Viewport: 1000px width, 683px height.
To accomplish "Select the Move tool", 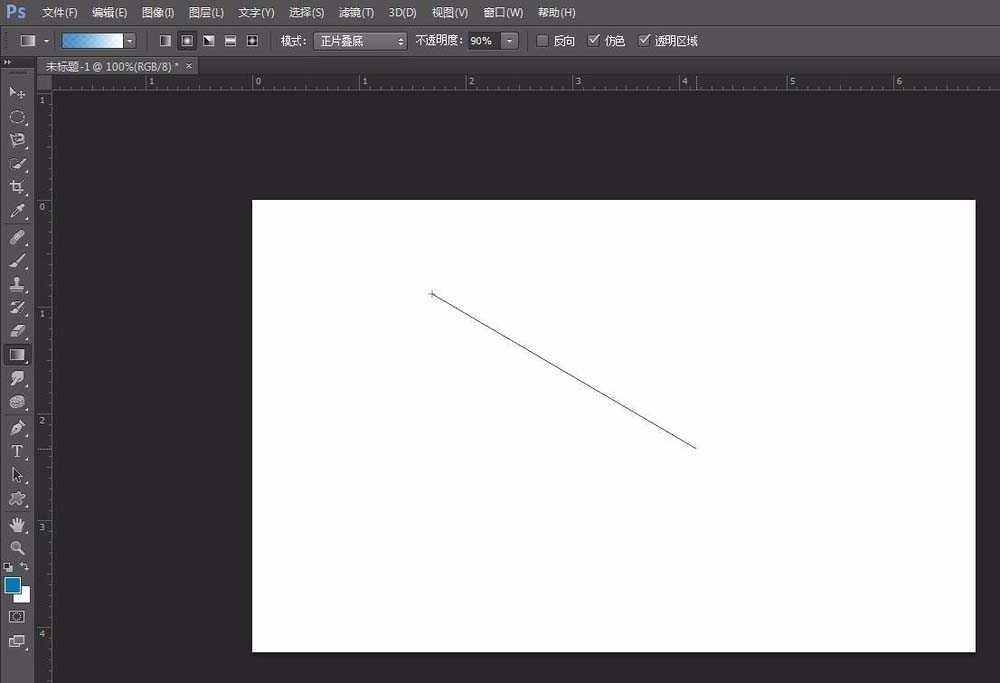I will 17,93.
